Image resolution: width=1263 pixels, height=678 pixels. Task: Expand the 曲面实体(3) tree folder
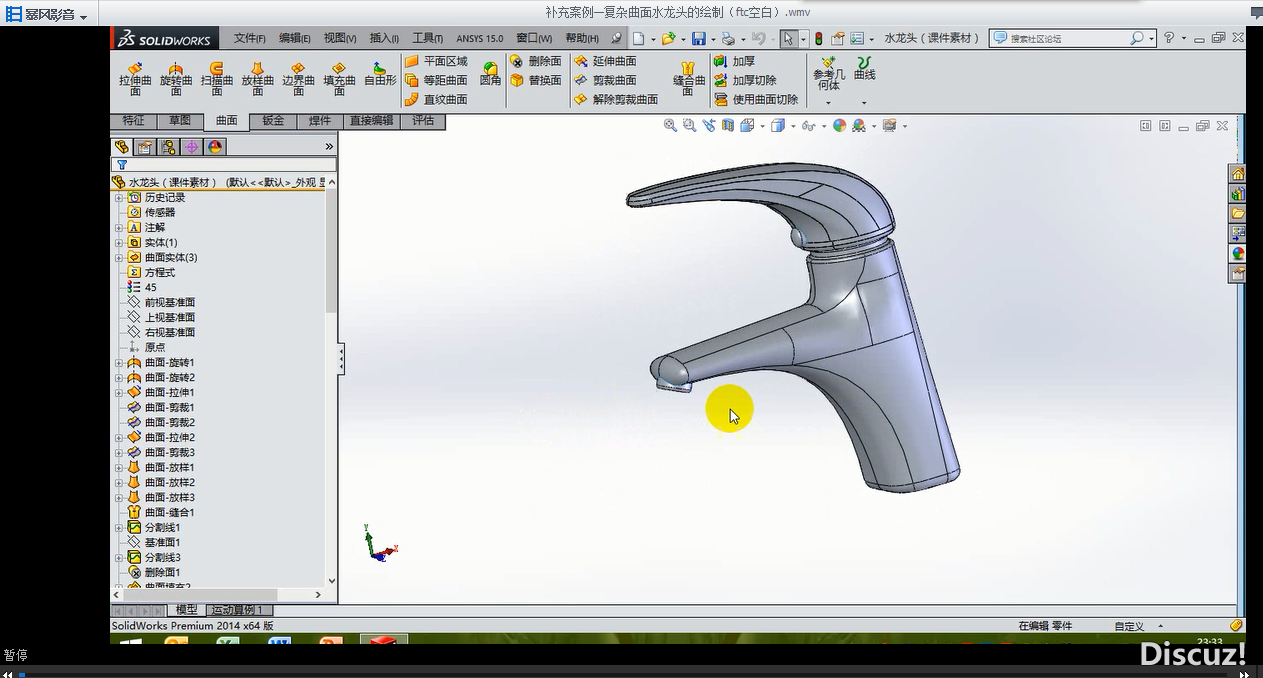click(119, 258)
